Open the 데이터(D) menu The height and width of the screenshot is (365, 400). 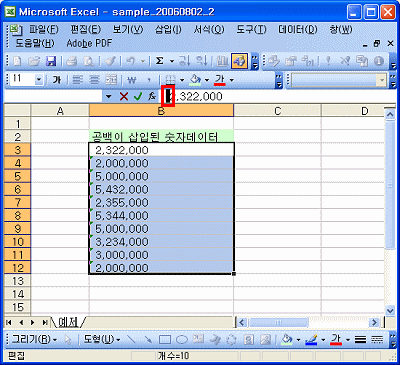tap(297, 30)
